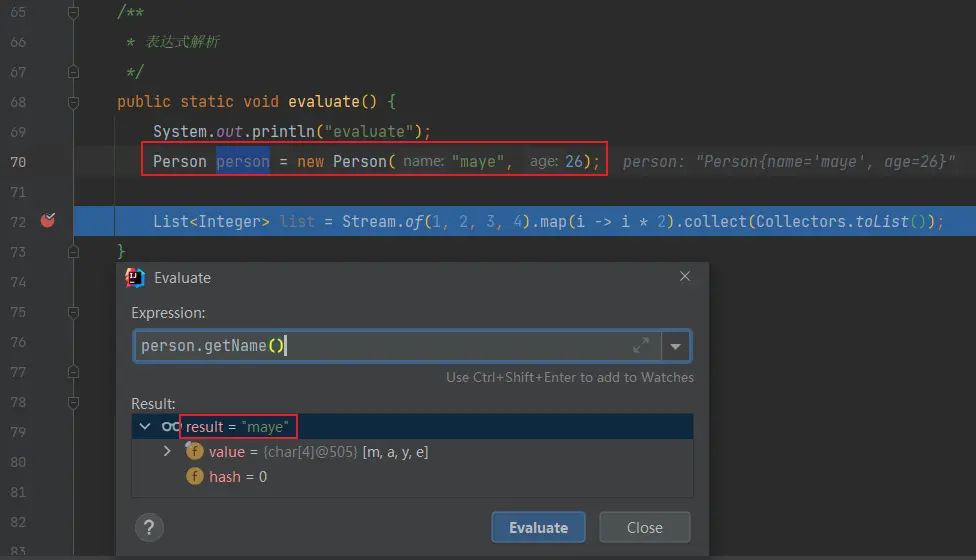Toggle the fold marker on line 75
The width and height of the screenshot is (976, 560).
point(73,312)
